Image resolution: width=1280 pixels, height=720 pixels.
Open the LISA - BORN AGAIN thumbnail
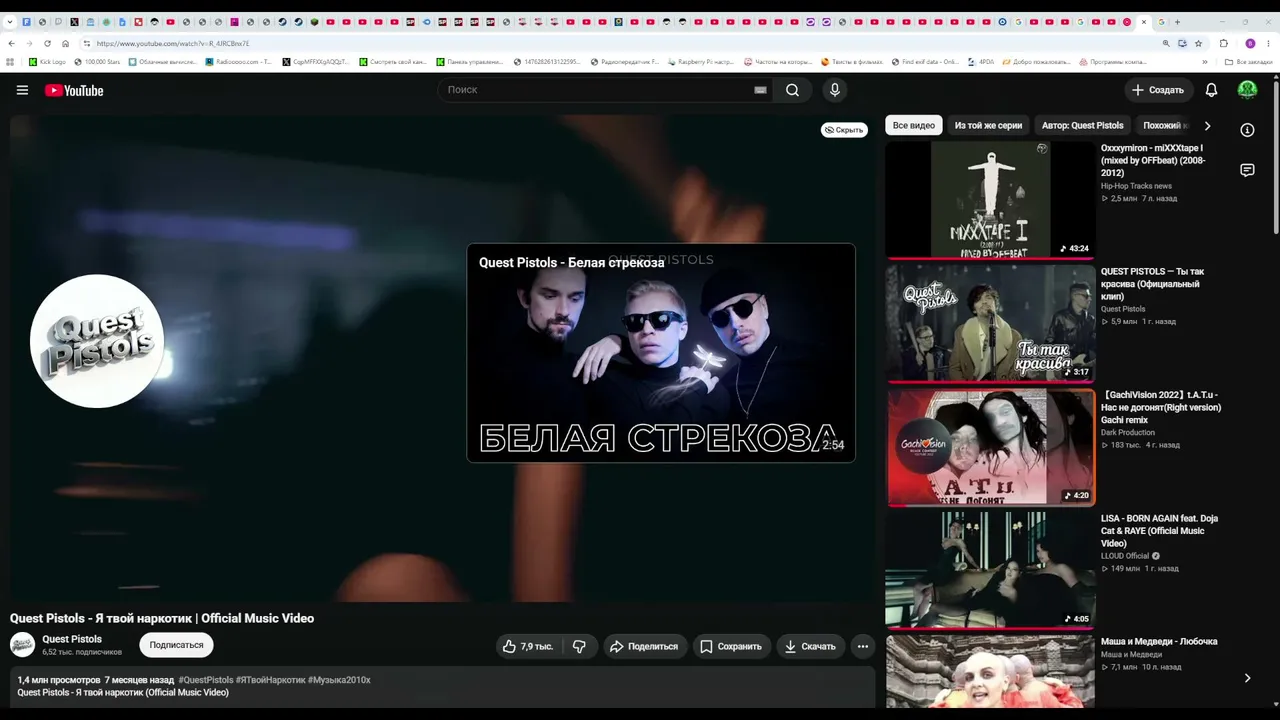(x=990, y=570)
